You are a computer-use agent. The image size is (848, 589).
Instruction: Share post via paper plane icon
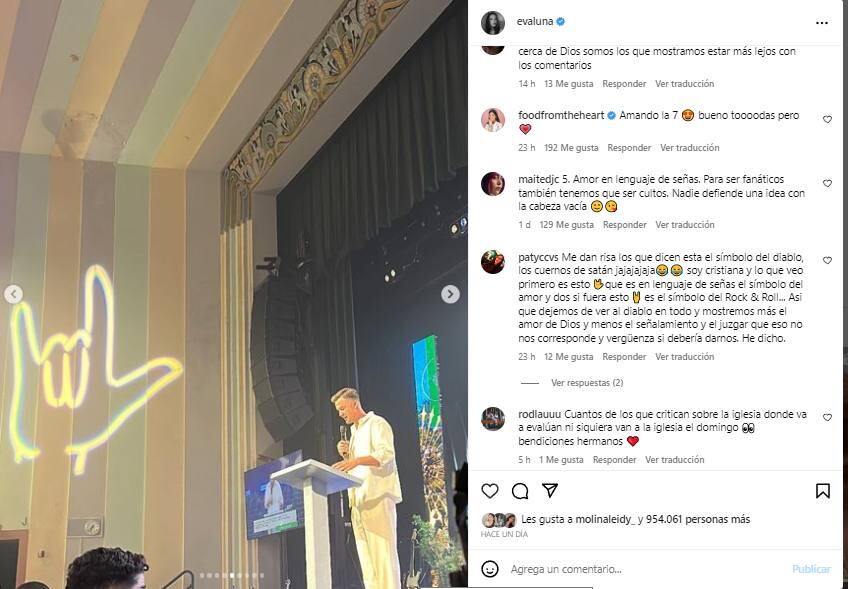(x=550, y=490)
